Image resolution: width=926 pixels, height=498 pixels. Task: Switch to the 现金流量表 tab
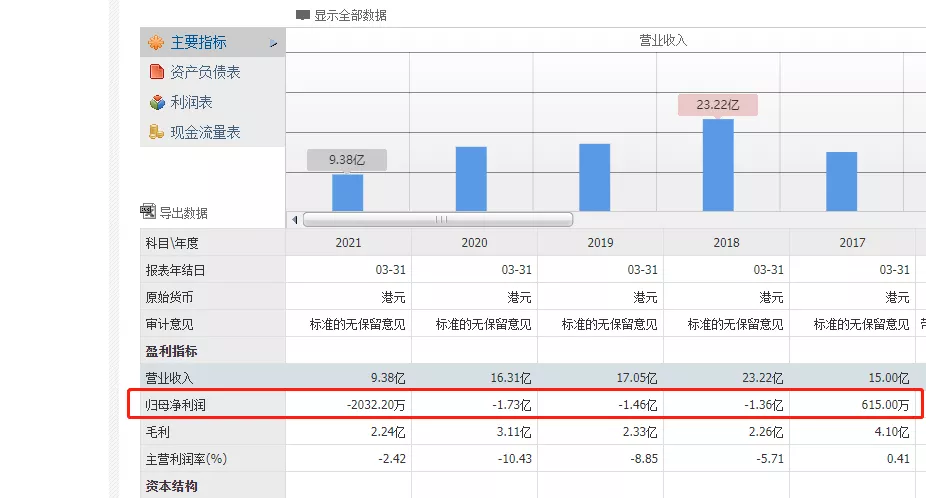click(213, 132)
